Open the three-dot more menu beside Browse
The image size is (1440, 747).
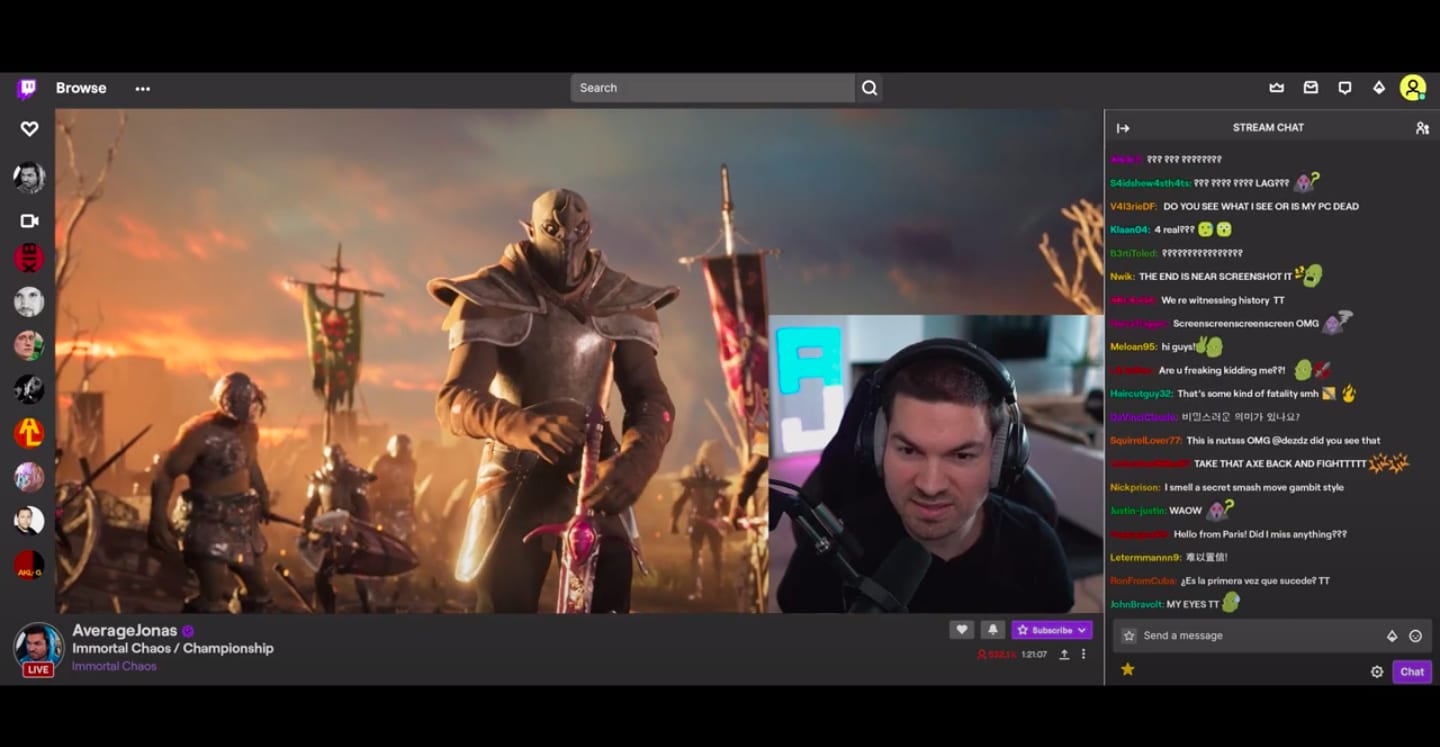[143, 89]
